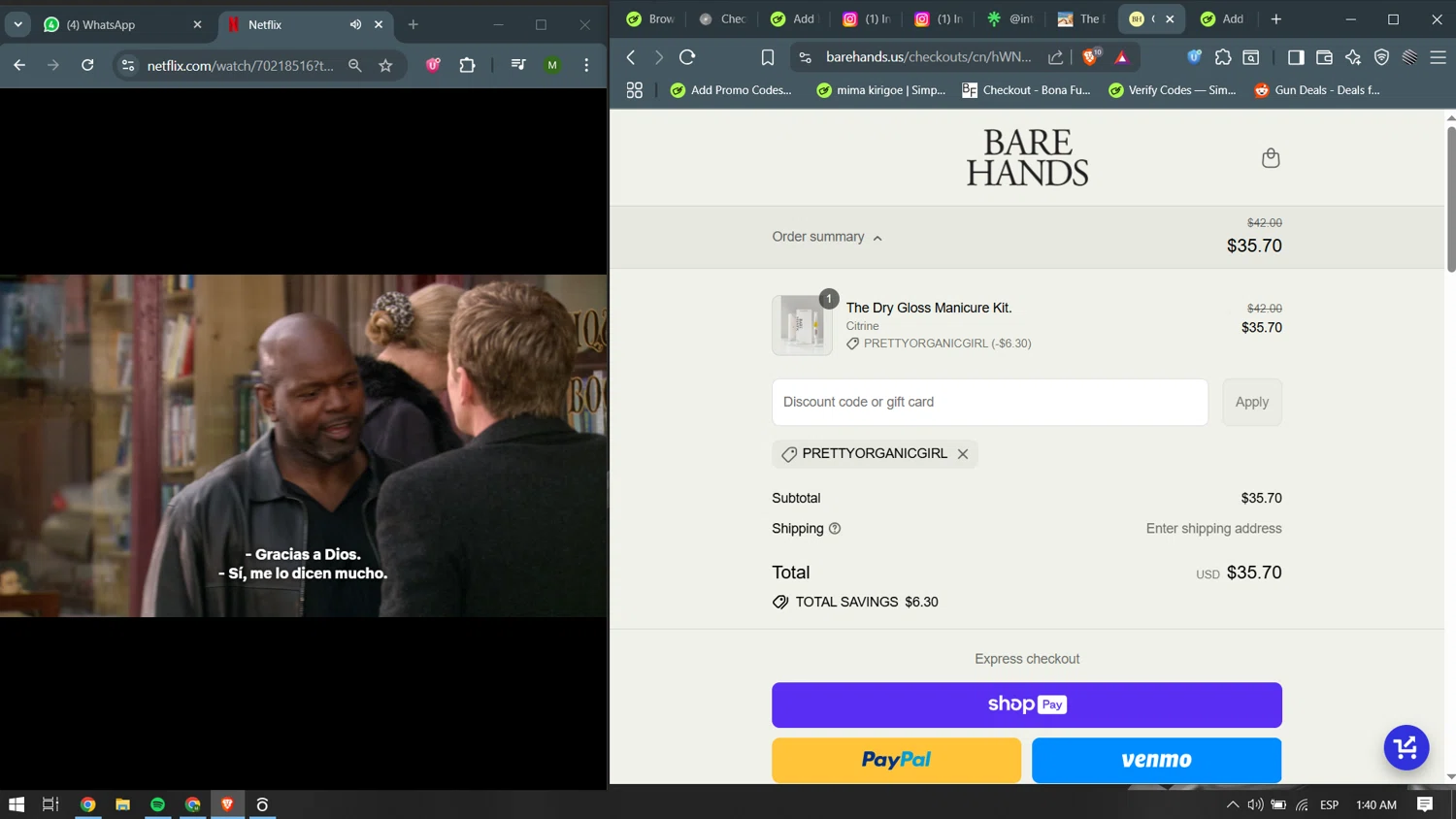The height and width of the screenshot is (819, 1456).
Task: Mute the Netflix tab audio
Action: [355, 24]
